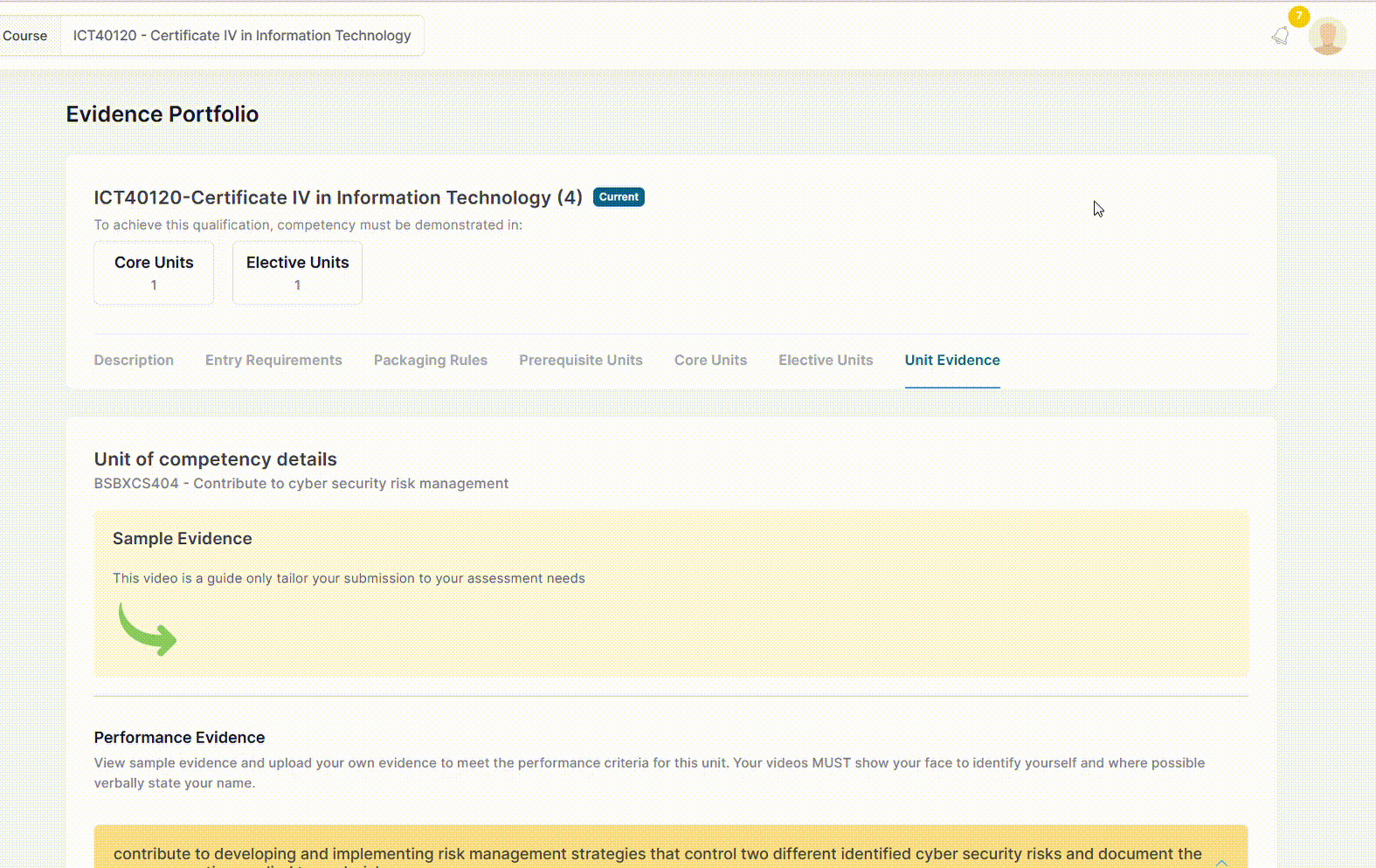Go to the Prerequisite Units tab

click(x=581, y=361)
